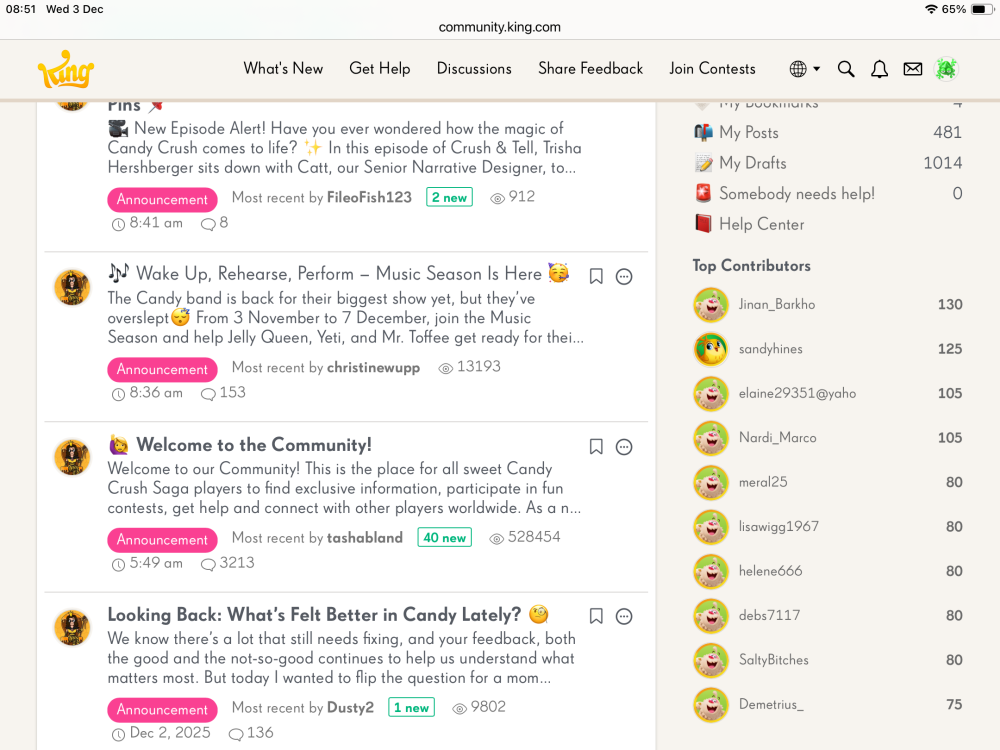Screen dimensions: 1000x750
Task: Open lisawigg1967 avatar in Top Contributors
Action: point(710,527)
